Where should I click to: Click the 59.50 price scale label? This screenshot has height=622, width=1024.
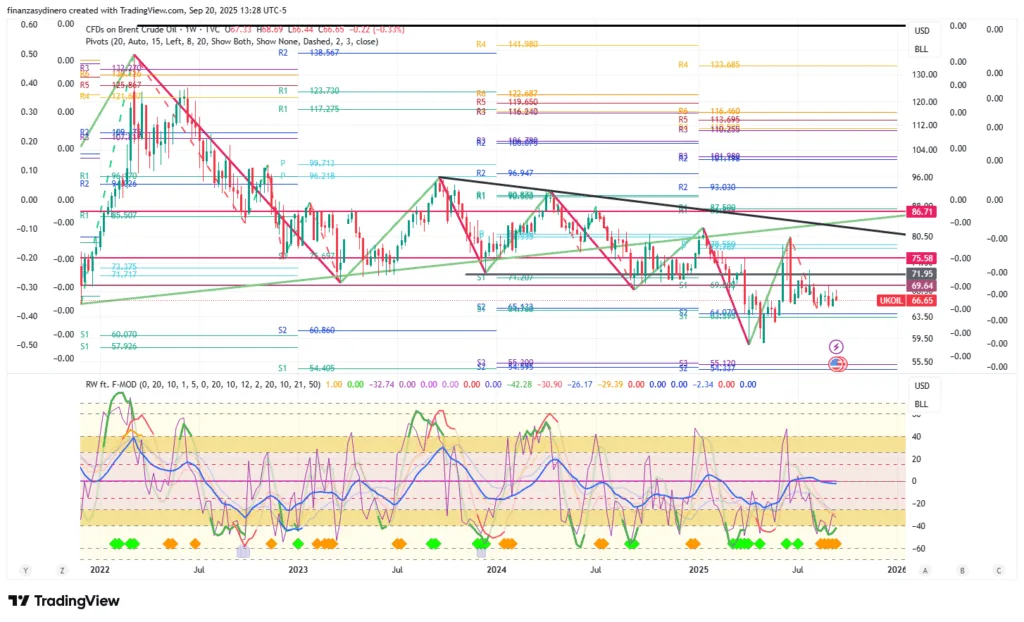click(x=922, y=338)
